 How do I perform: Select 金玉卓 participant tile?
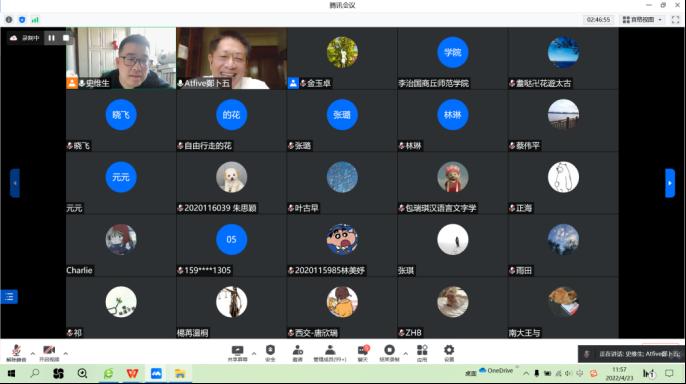click(x=342, y=58)
